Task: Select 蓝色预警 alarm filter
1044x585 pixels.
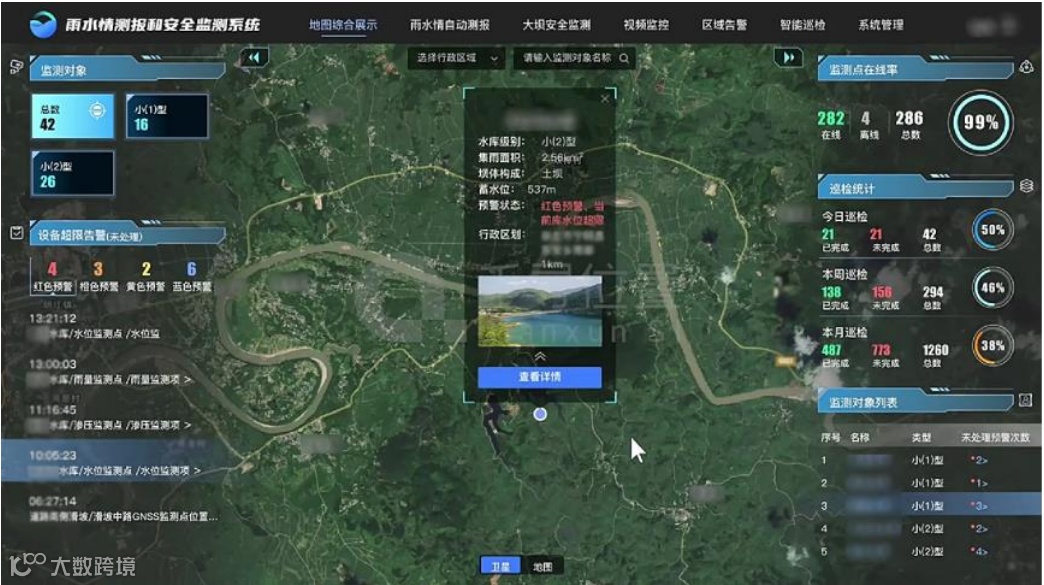Action: [x=192, y=277]
